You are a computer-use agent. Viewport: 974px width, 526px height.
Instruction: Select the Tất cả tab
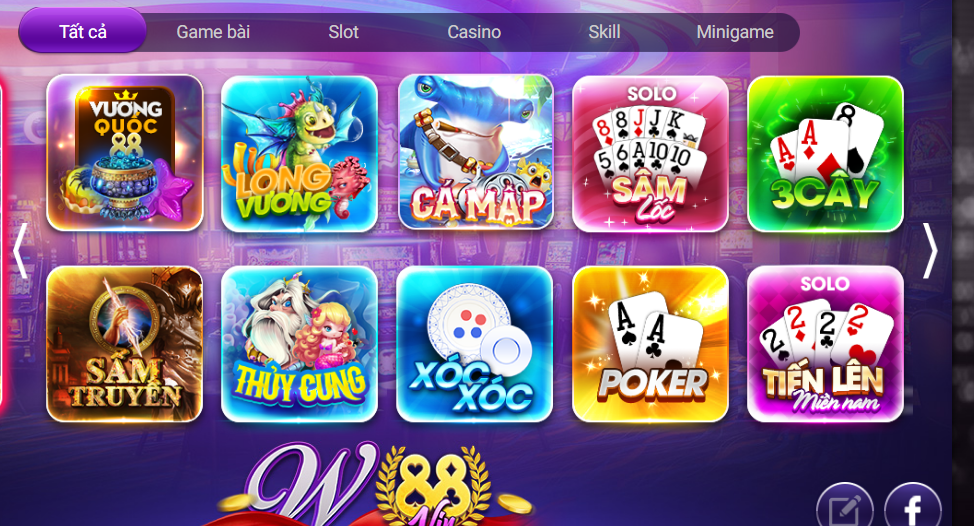(x=83, y=31)
